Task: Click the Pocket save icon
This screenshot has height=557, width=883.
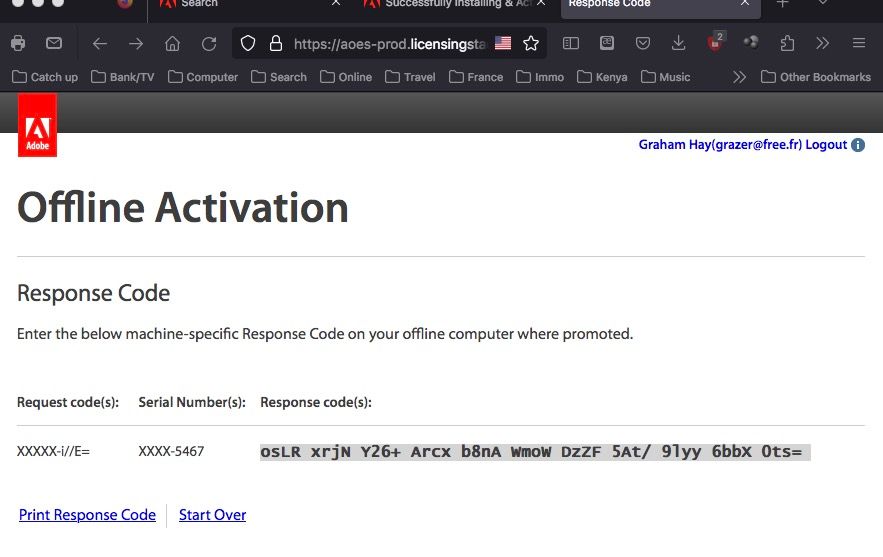Action: pos(643,43)
